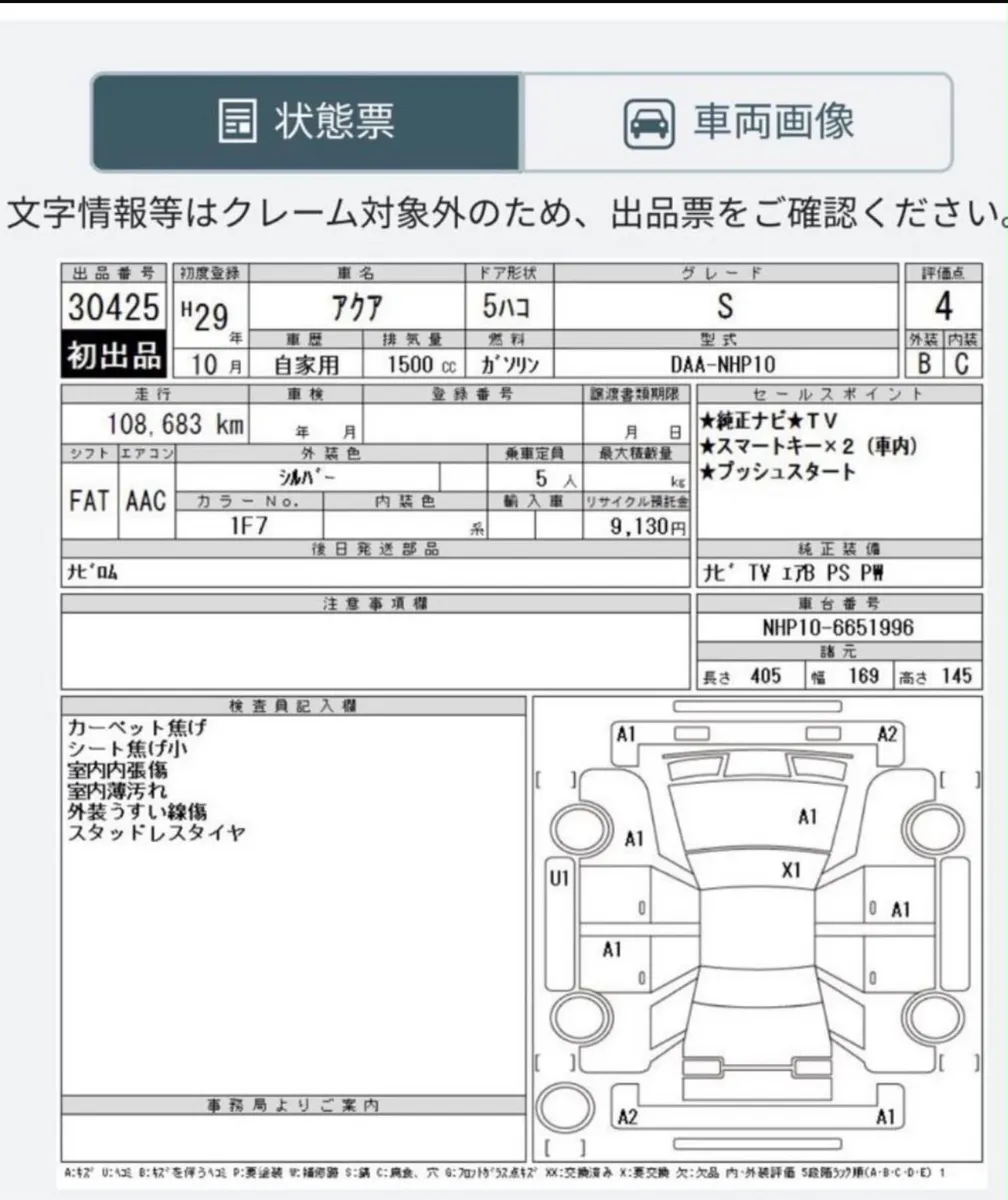Select the seating capacity 5 人
The height and width of the screenshot is (1200, 1008).
(556, 478)
